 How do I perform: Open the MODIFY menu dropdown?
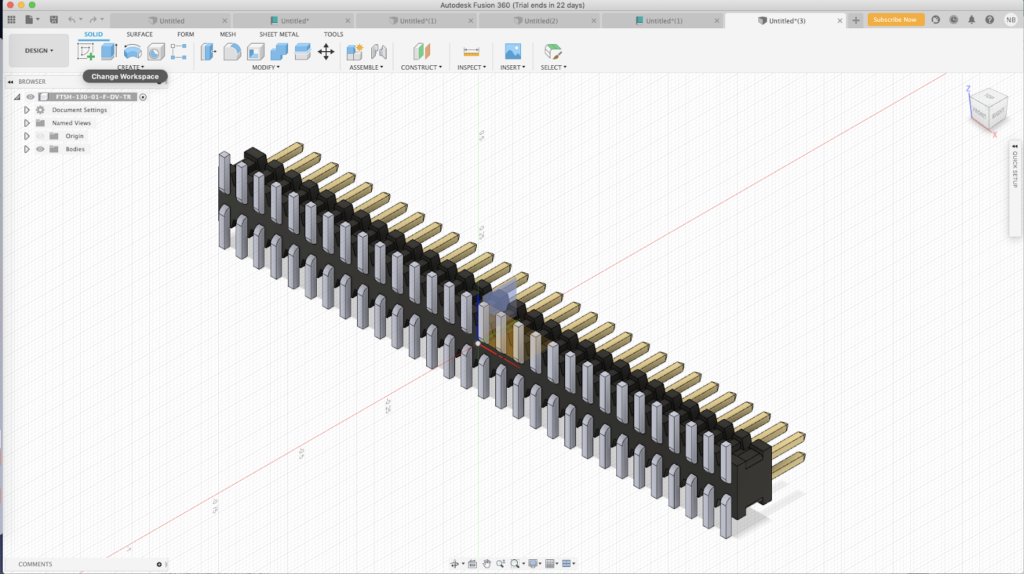266,67
